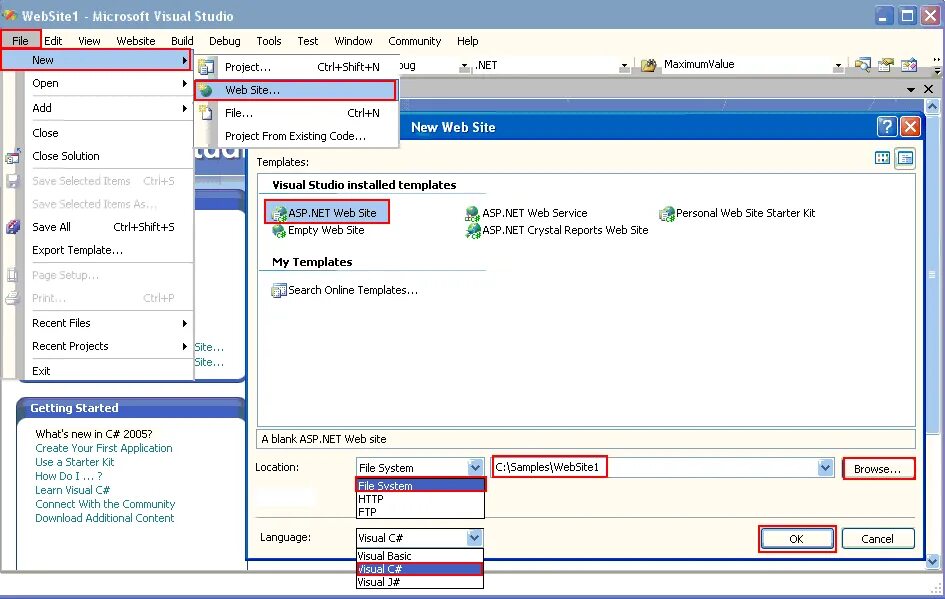Open the Edit menu
Image resolution: width=945 pixels, height=599 pixels.
(x=53, y=41)
